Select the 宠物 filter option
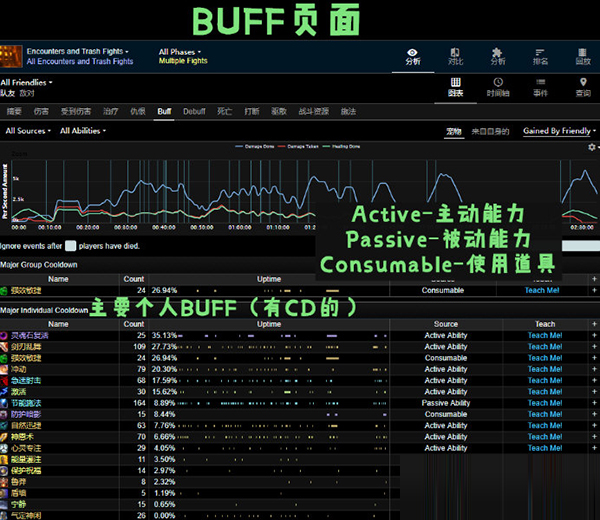This screenshot has width=600, height=520. (x=453, y=131)
